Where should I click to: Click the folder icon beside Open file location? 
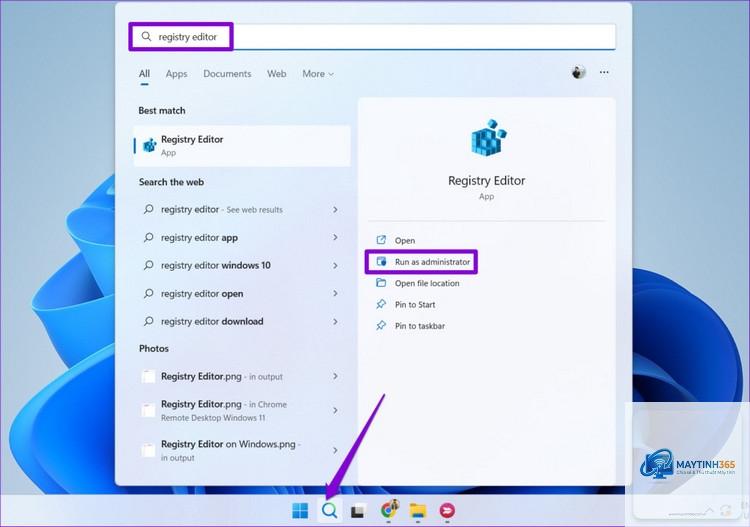coord(381,283)
